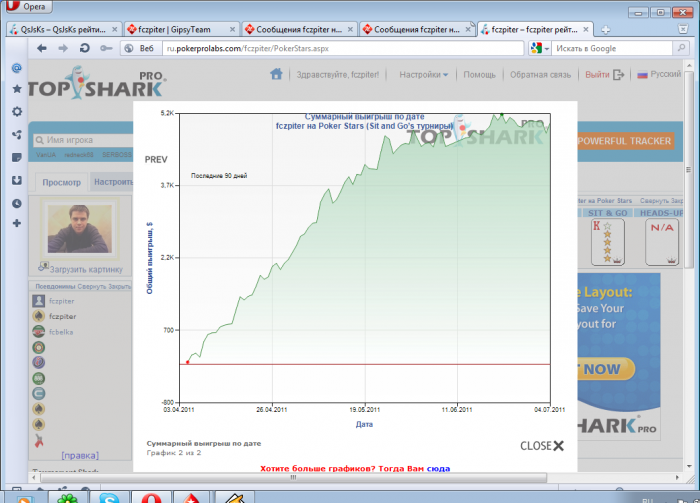Viewport: 700px width, 503px height.
Task: Click PREV to show previous chart
Action: tap(156, 159)
